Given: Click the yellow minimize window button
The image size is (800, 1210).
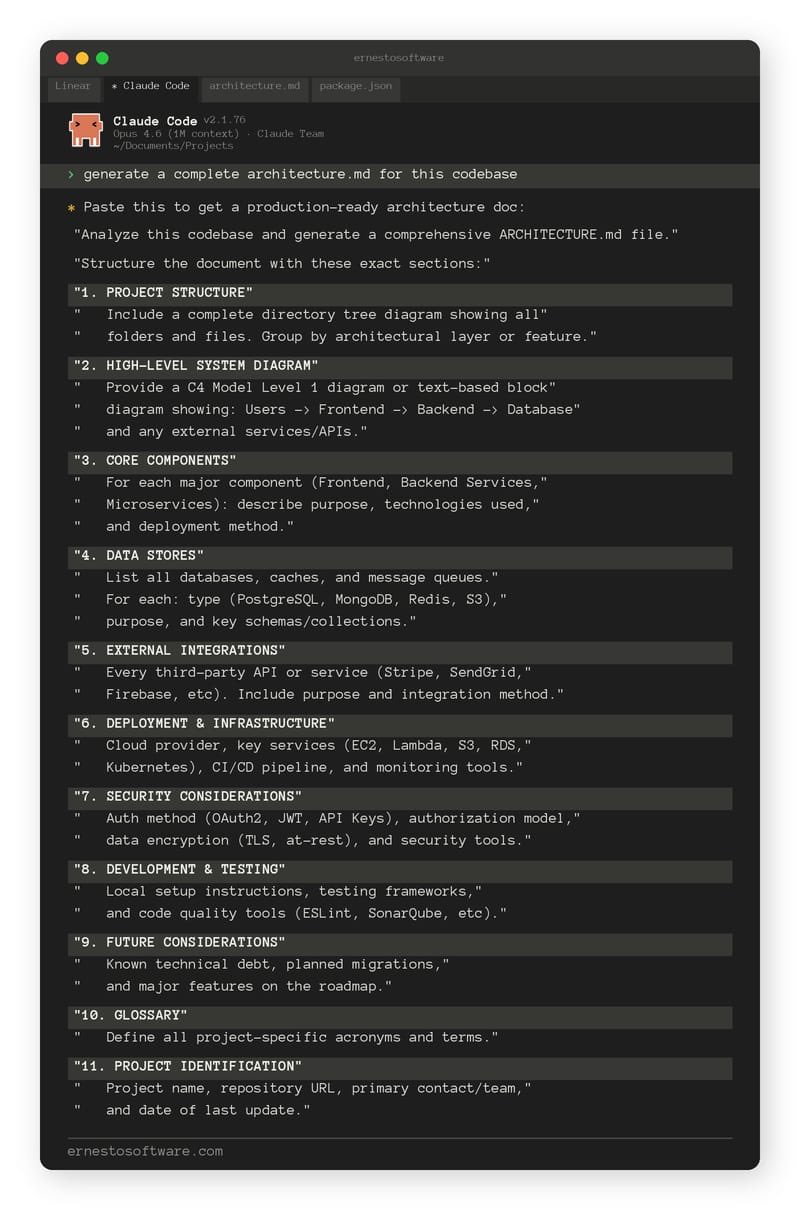Looking at the screenshot, I should point(82,58).
